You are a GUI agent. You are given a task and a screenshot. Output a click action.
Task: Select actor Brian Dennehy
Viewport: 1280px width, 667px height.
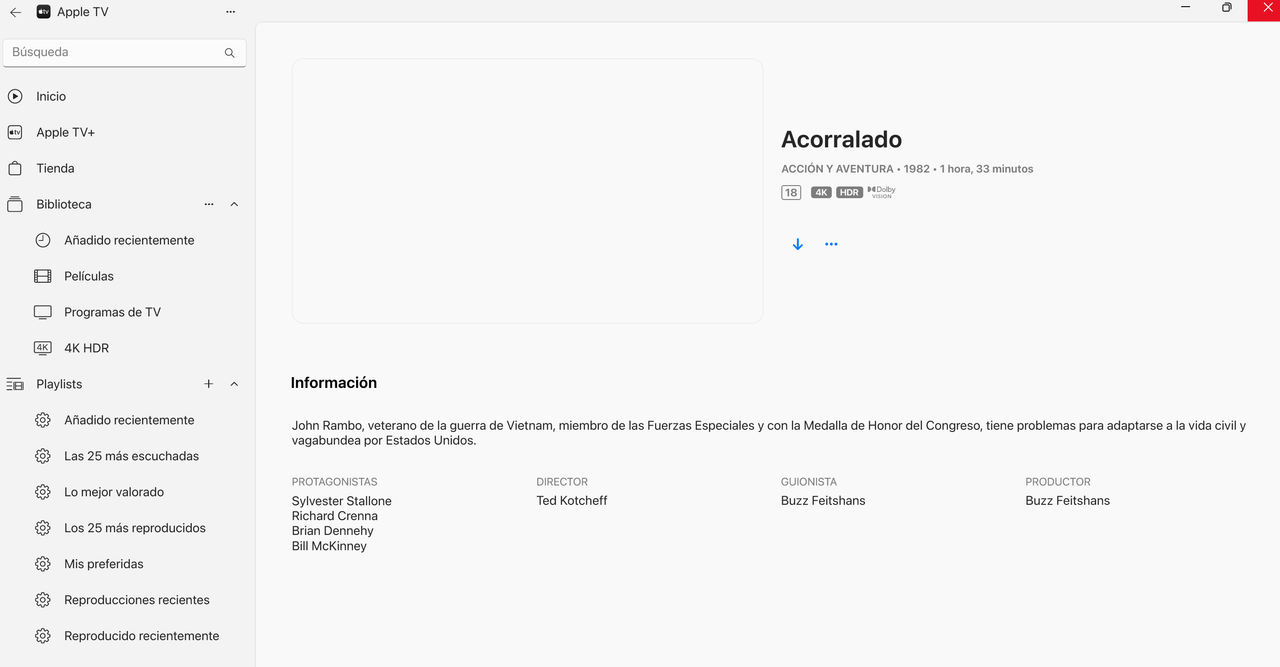[333, 531]
